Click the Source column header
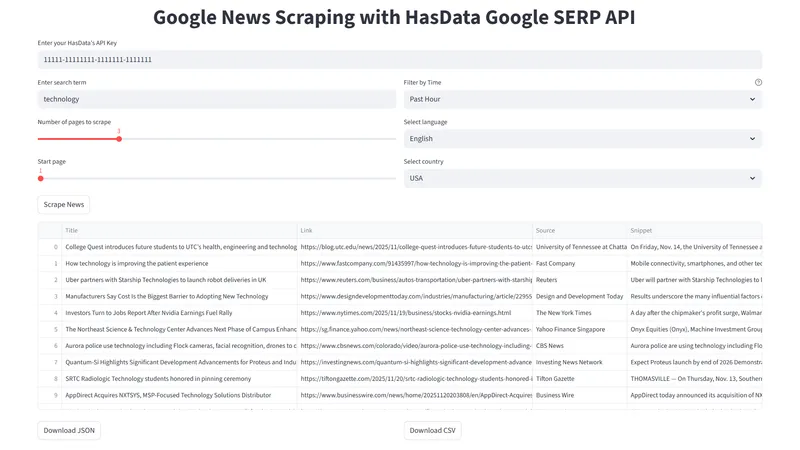 (580, 230)
